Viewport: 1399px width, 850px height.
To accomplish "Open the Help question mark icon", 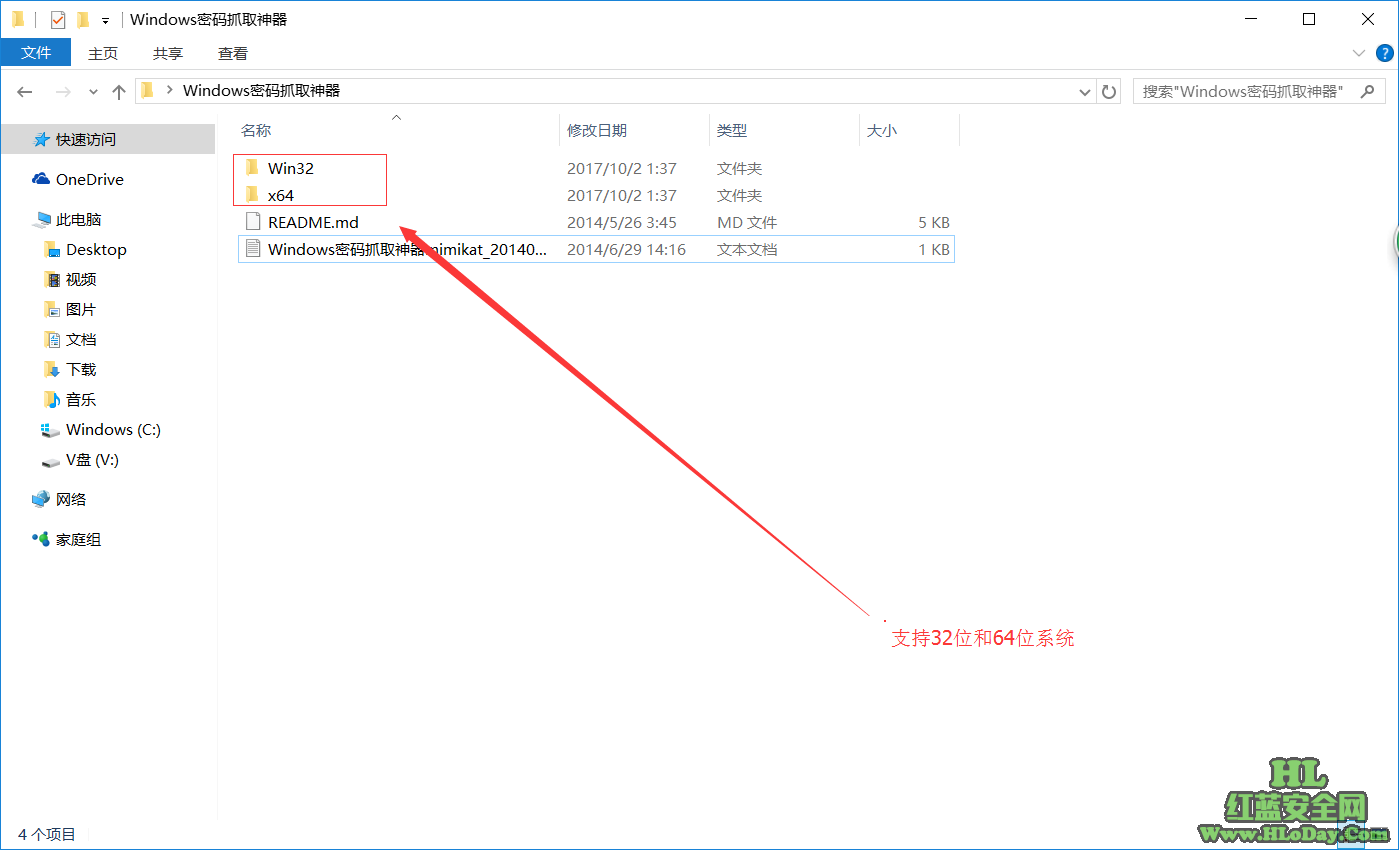I will (x=1385, y=53).
